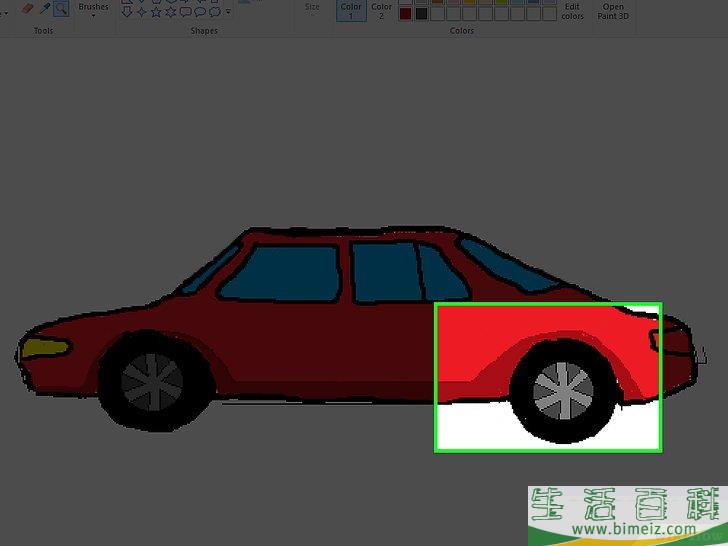
Task: Pick the black custom color swatch
Action: (x=421, y=14)
